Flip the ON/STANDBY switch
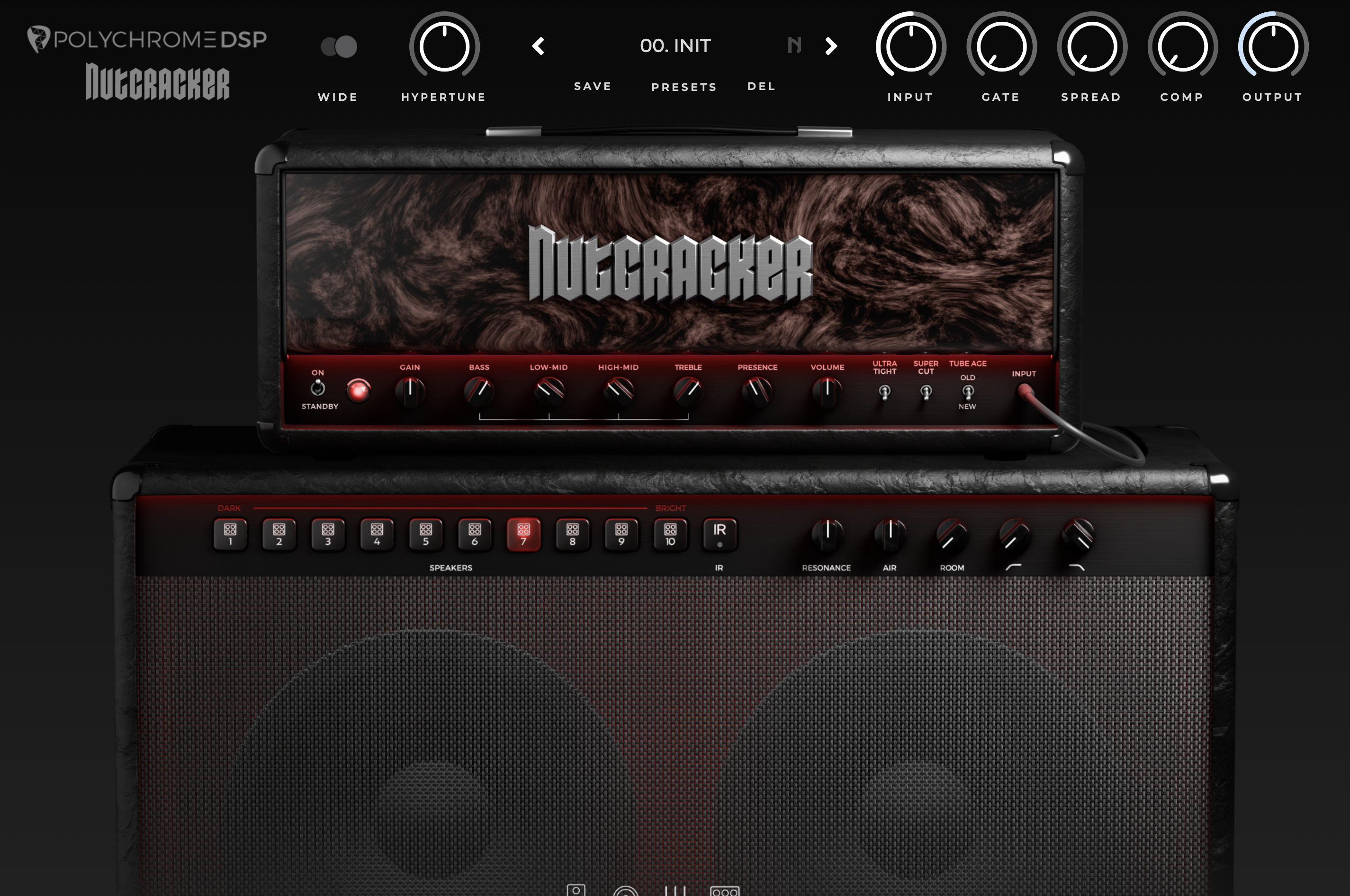1350x896 pixels. pyautogui.click(x=318, y=388)
